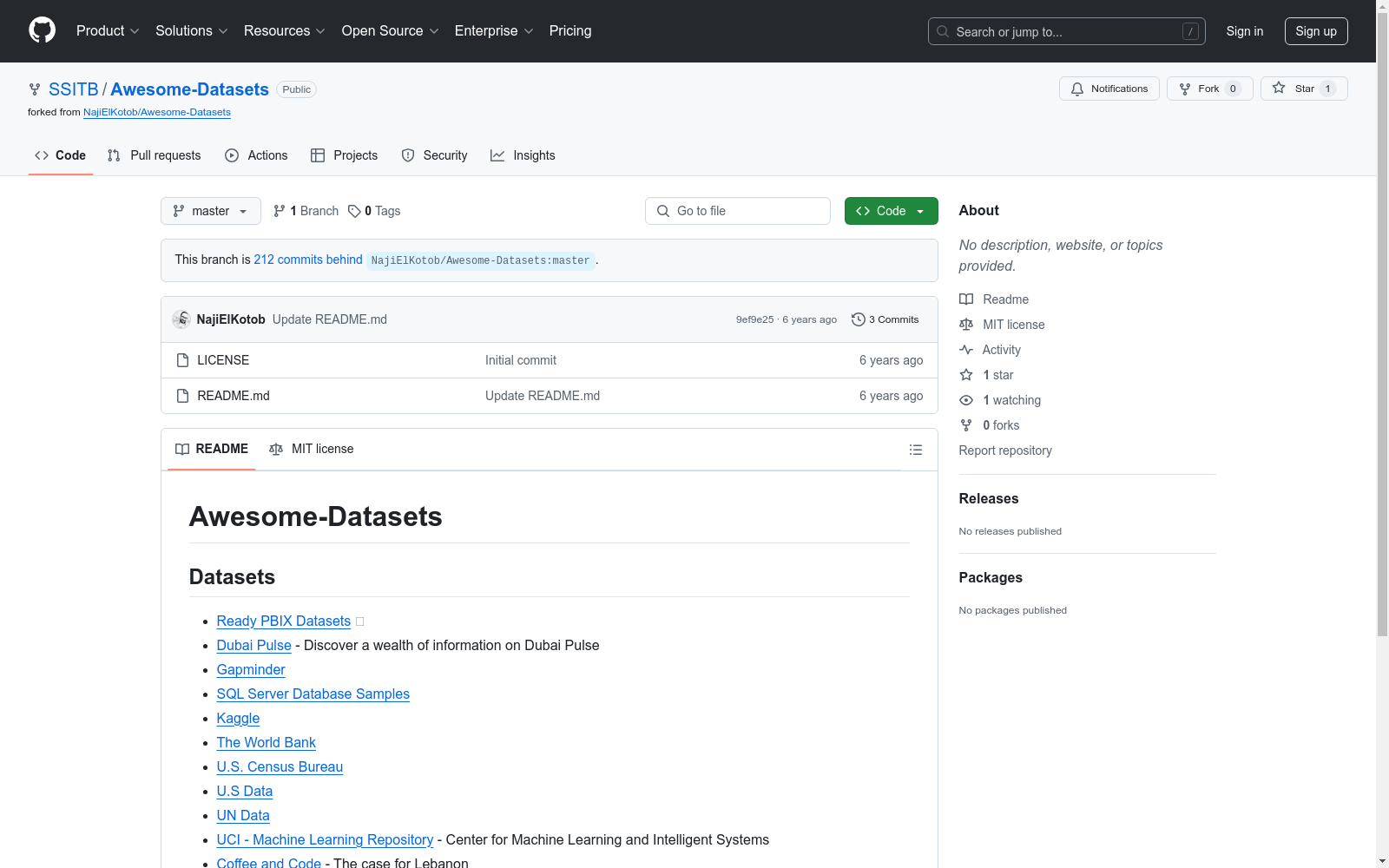This screenshot has width=1389, height=868.
Task: Click the scales icon next to MIT license
Action: coord(966,325)
